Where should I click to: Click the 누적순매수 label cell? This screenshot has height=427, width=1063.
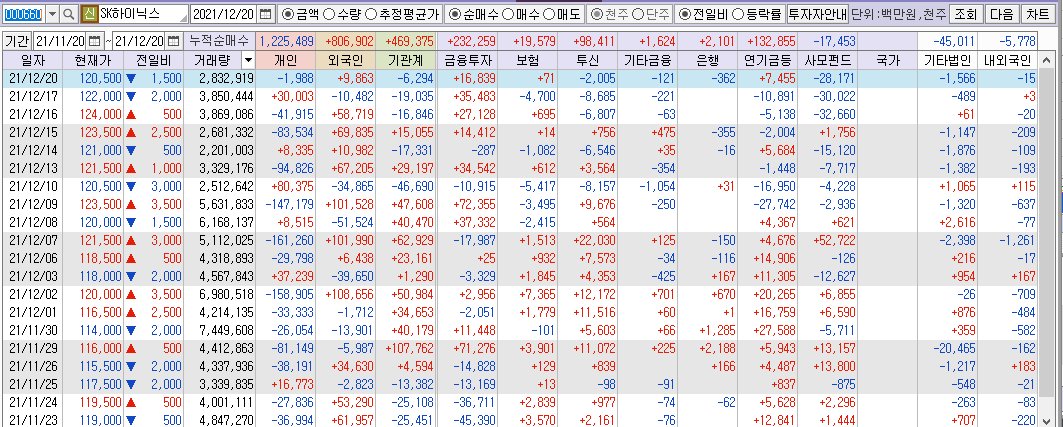pos(220,41)
